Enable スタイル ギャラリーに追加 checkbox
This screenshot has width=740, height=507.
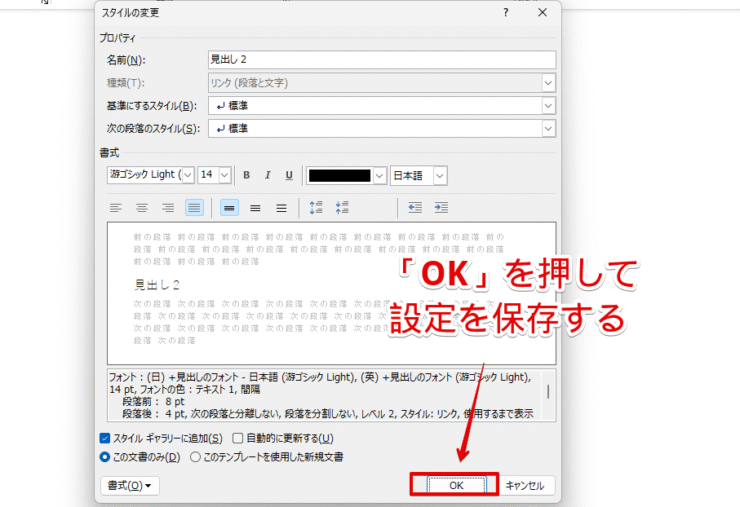(106, 438)
